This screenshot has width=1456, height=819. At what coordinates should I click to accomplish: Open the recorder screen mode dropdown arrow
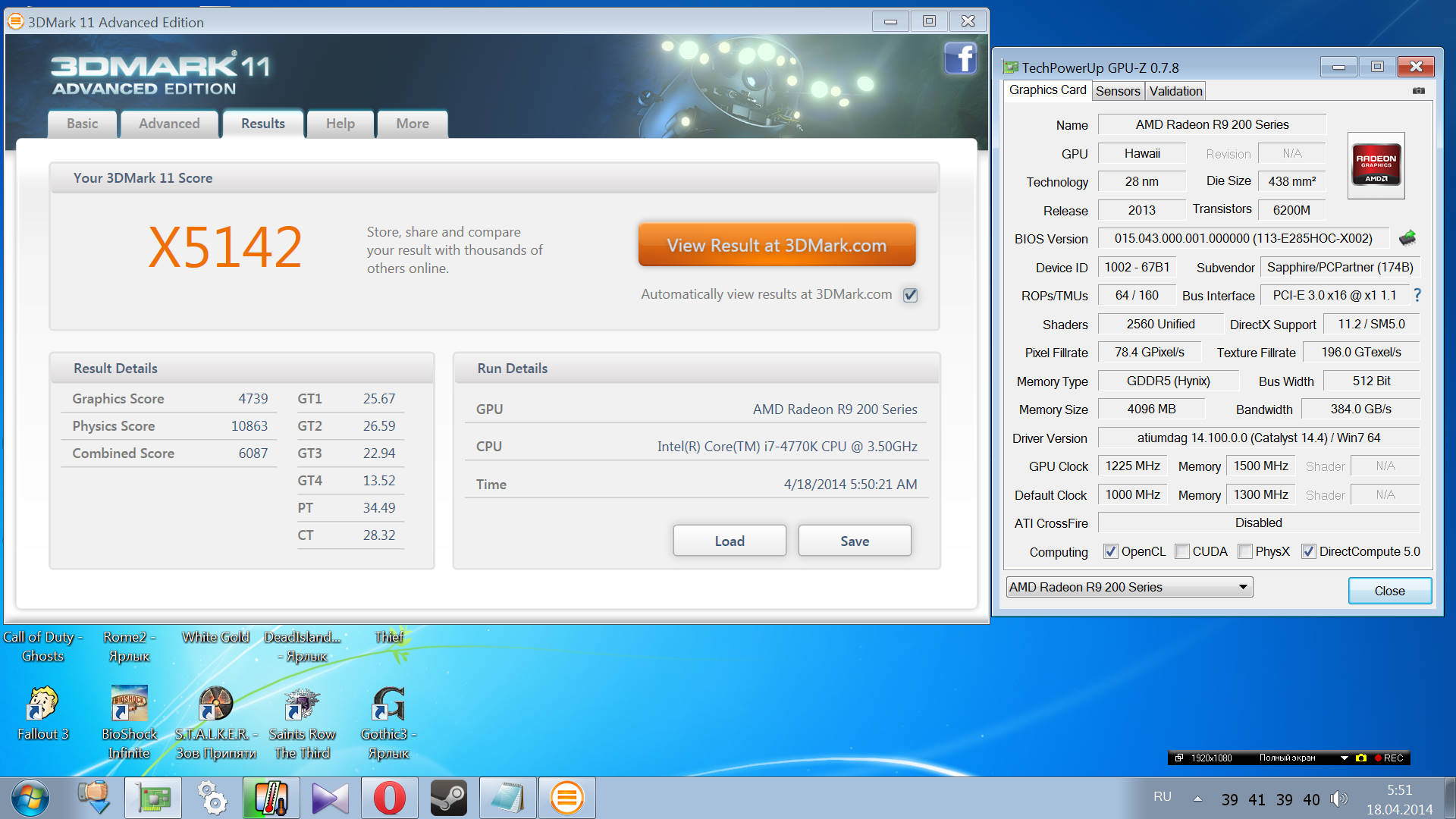click(1344, 758)
